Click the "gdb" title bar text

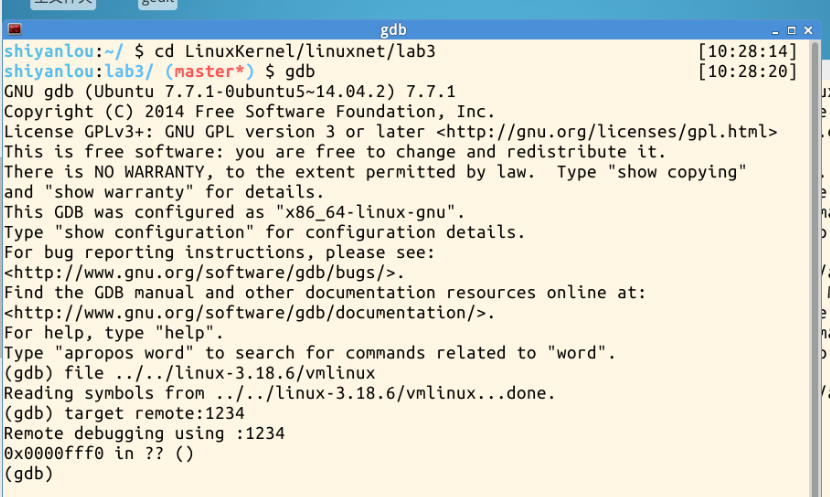(394, 31)
